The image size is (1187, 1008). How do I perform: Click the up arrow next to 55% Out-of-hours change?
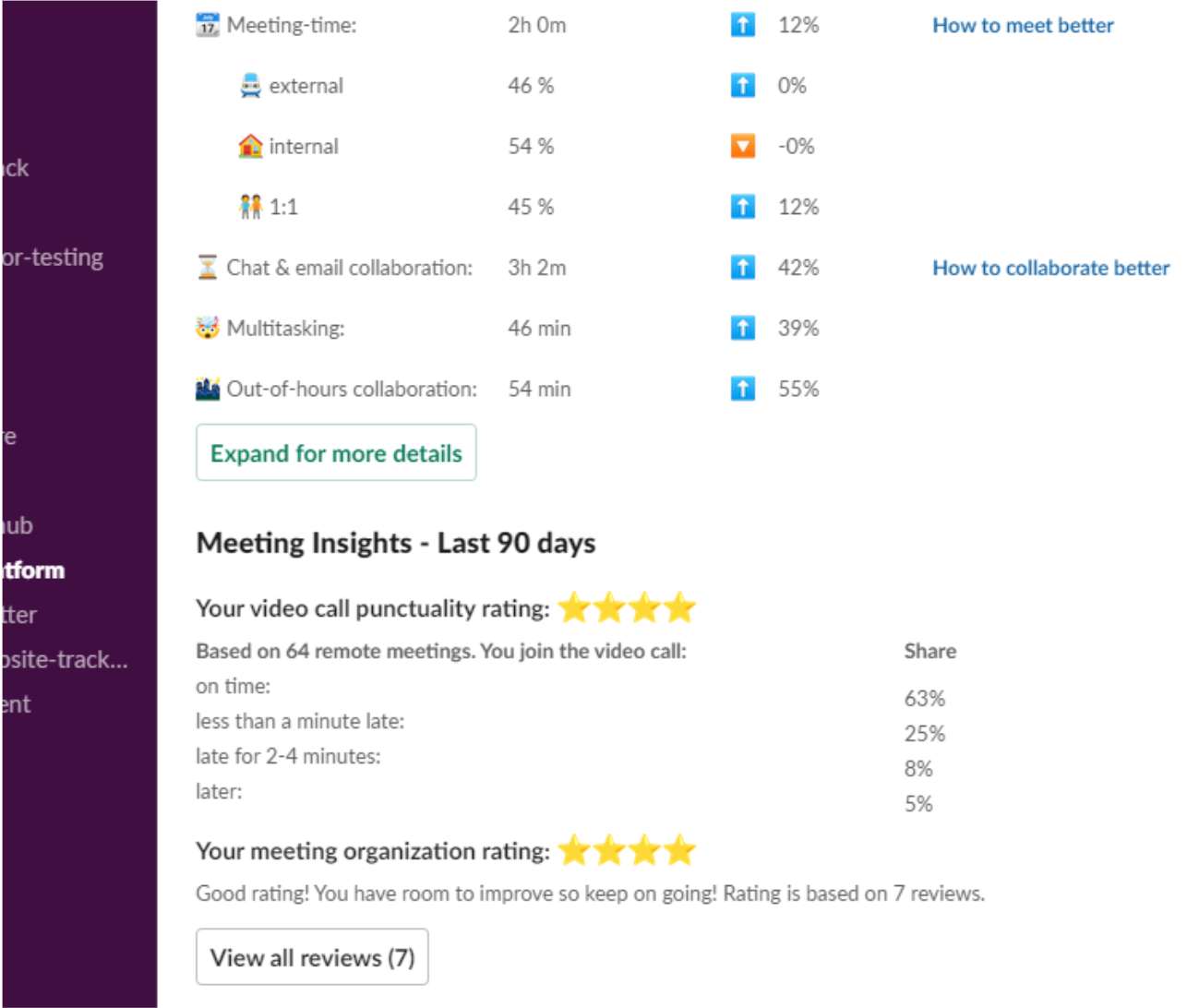pos(744,388)
